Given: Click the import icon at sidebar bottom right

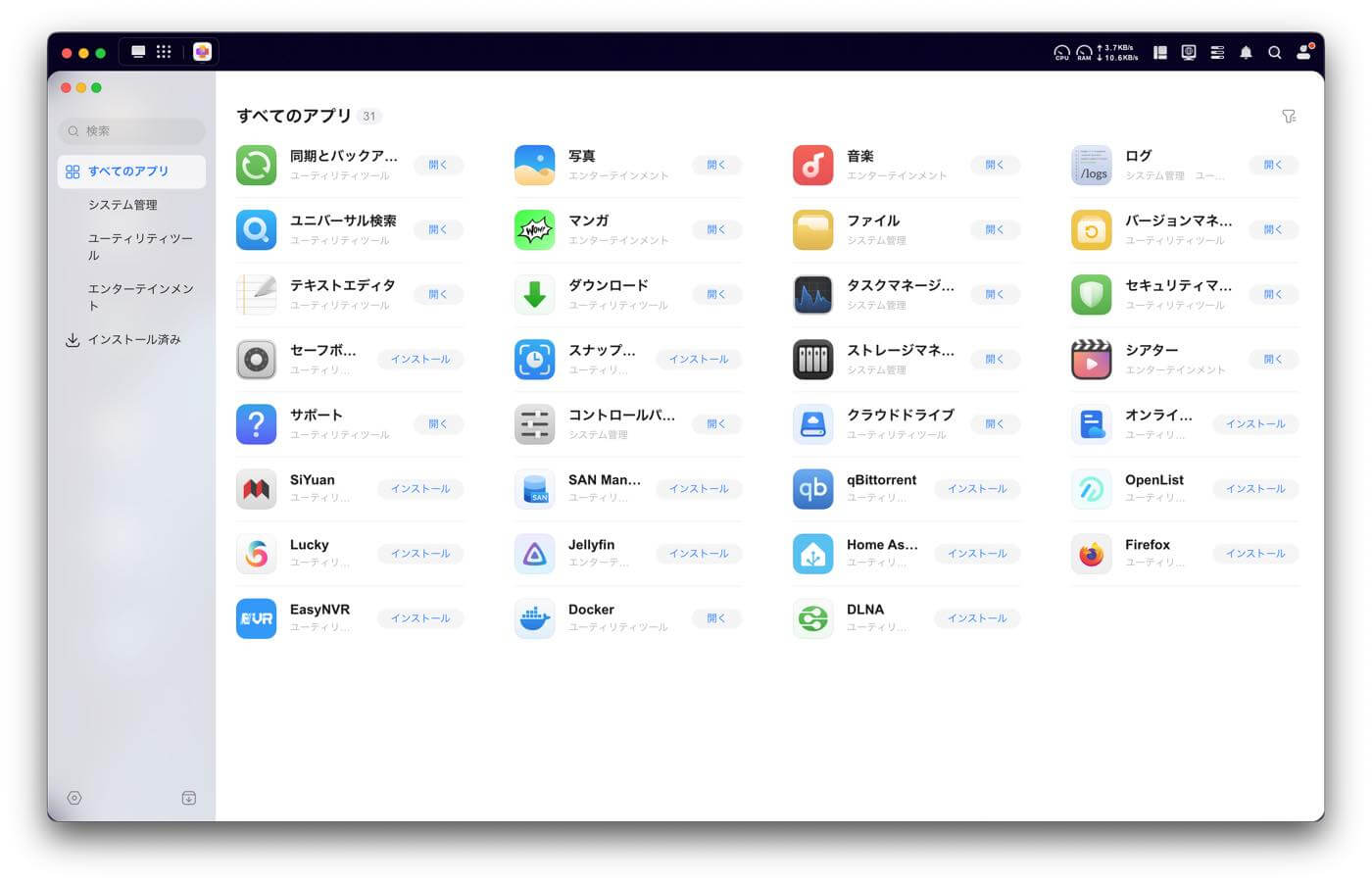Looking at the screenshot, I should [x=190, y=798].
